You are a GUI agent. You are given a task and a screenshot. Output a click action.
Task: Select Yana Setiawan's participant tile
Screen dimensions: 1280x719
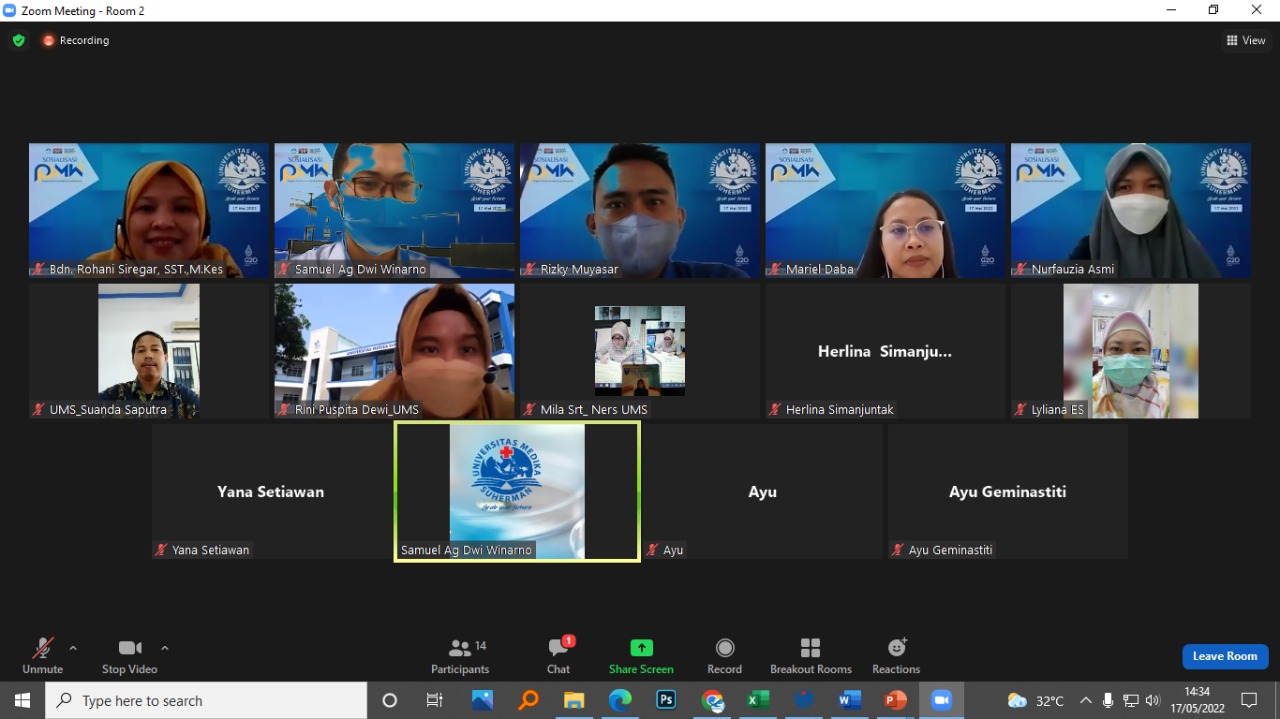click(271, 491)
